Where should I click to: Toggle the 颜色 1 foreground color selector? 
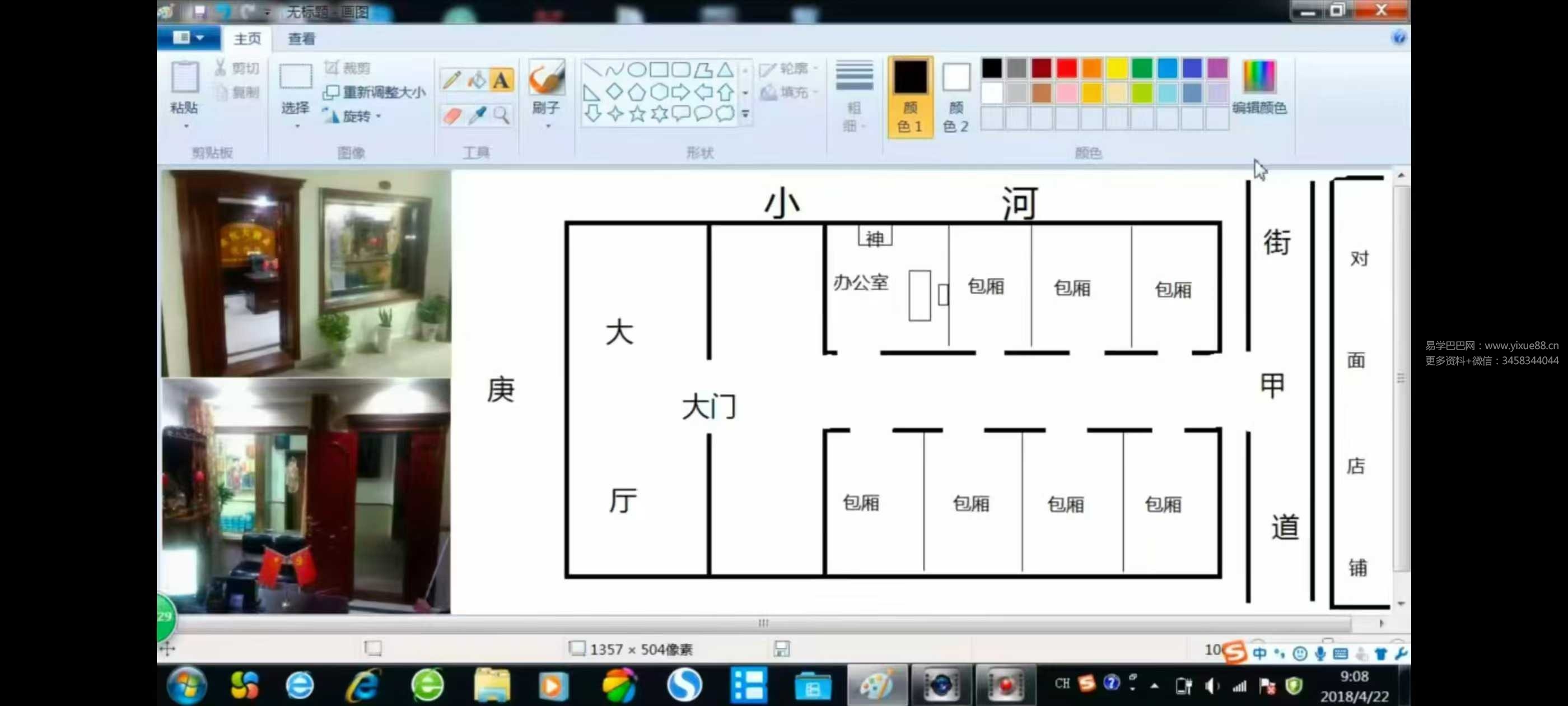coord(910,97)
